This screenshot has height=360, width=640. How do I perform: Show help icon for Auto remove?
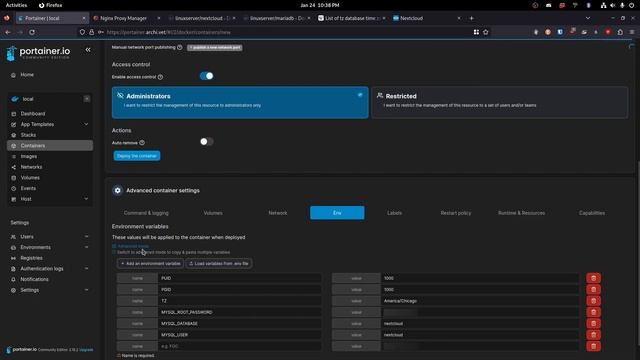[142, 142]
